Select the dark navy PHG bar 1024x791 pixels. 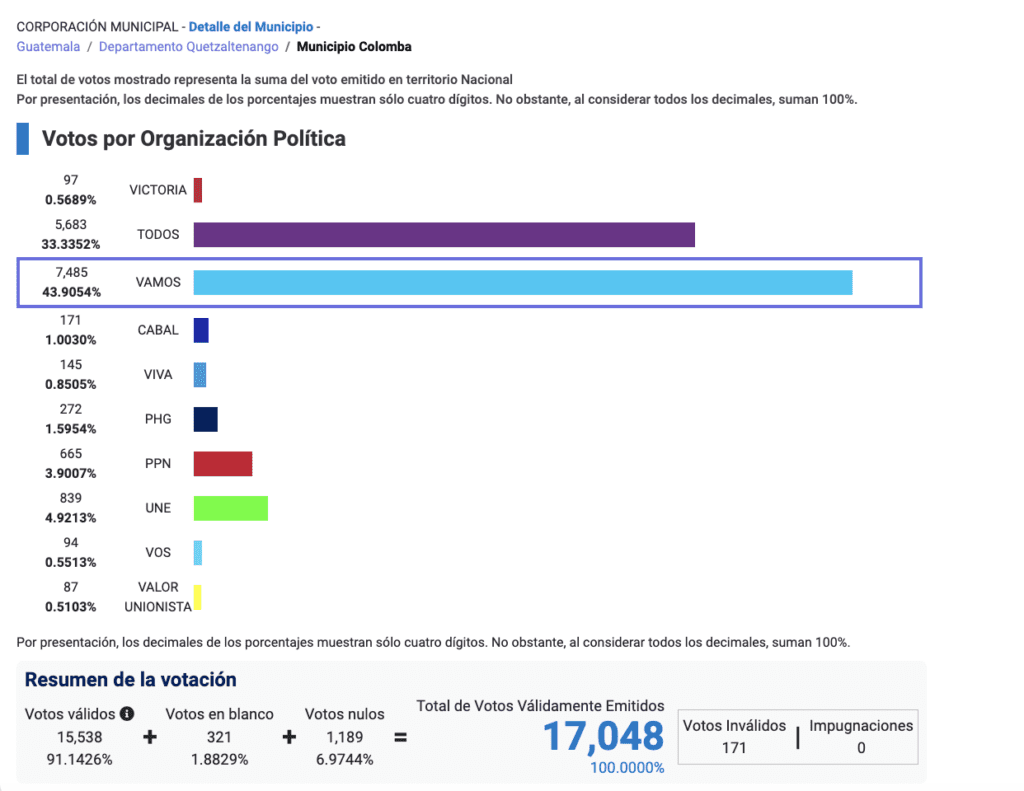tap(205, 419)
